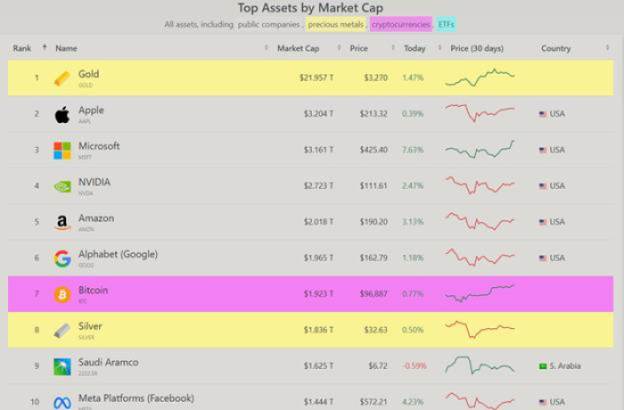Click the Bitcoin coin icon
Viewport: 624px width, 410px height.
pos(62,294)
